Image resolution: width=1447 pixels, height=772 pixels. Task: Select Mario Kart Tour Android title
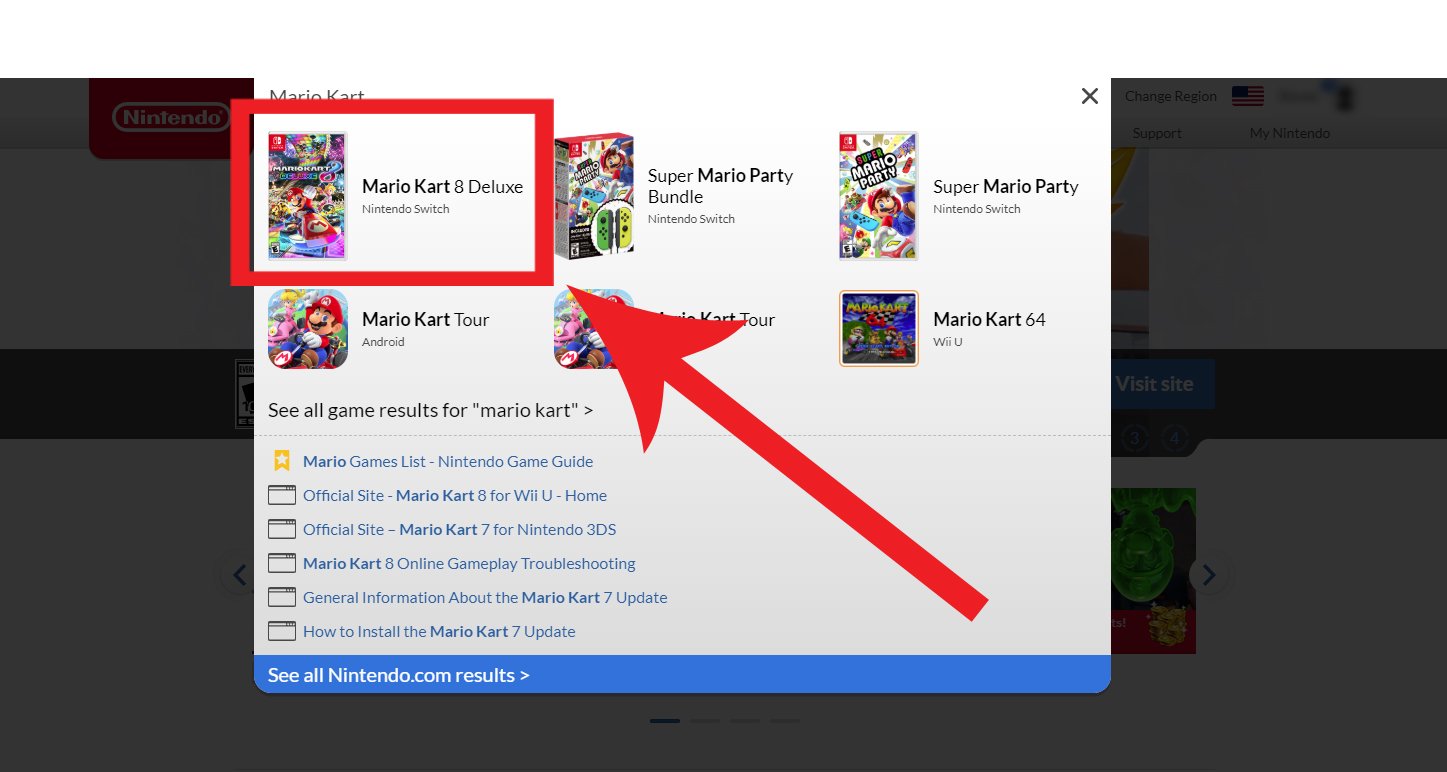click(x=425, y=319)
